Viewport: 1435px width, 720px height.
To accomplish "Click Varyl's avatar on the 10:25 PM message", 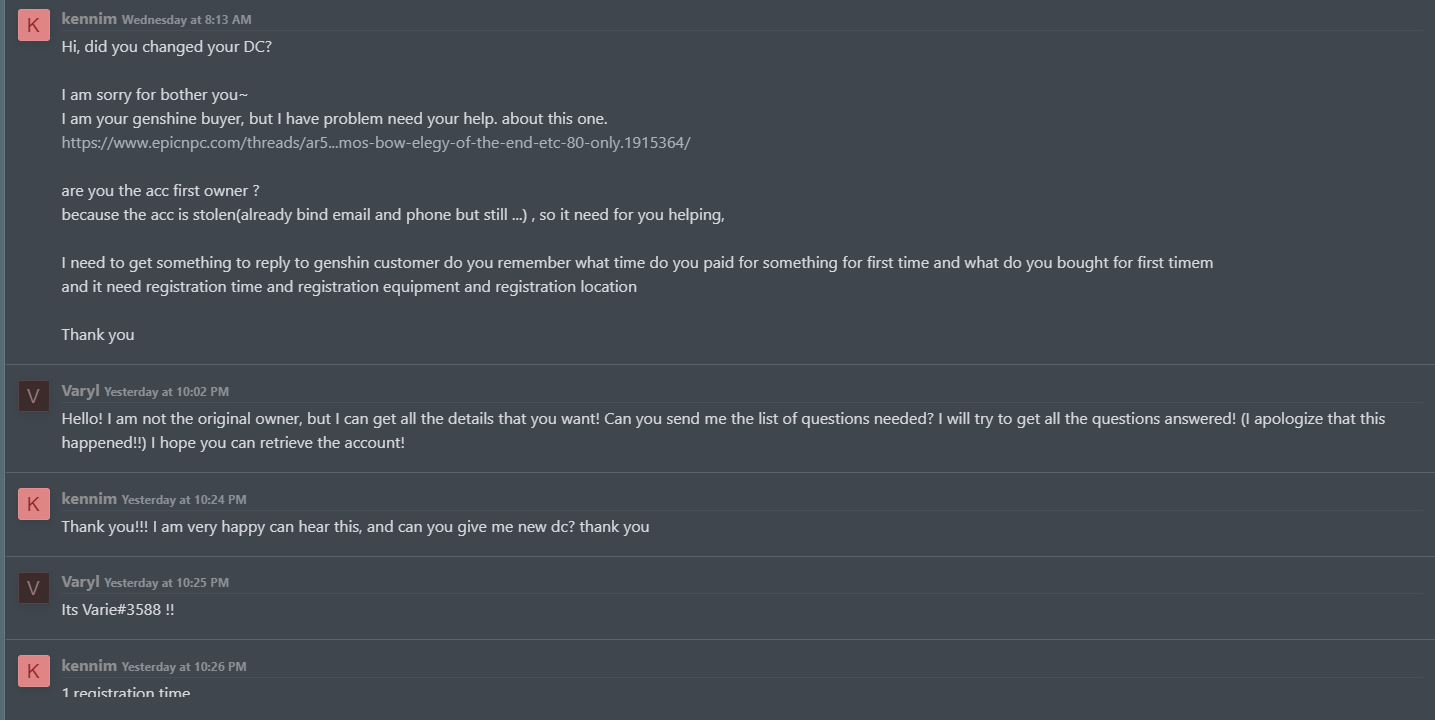I will pos(33,588).
